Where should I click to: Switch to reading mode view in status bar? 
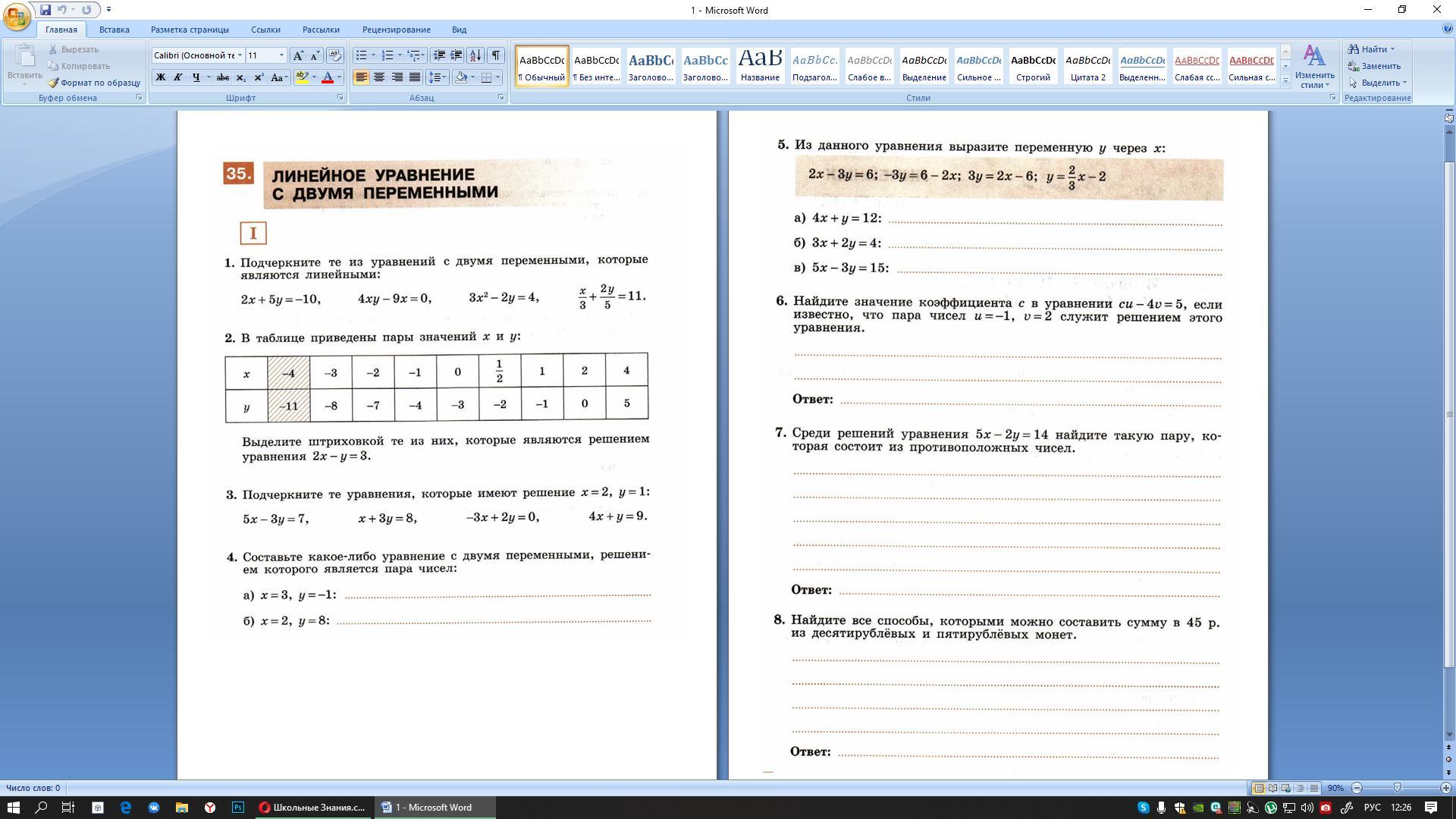pyautogui.click(x=1272, y=788)
